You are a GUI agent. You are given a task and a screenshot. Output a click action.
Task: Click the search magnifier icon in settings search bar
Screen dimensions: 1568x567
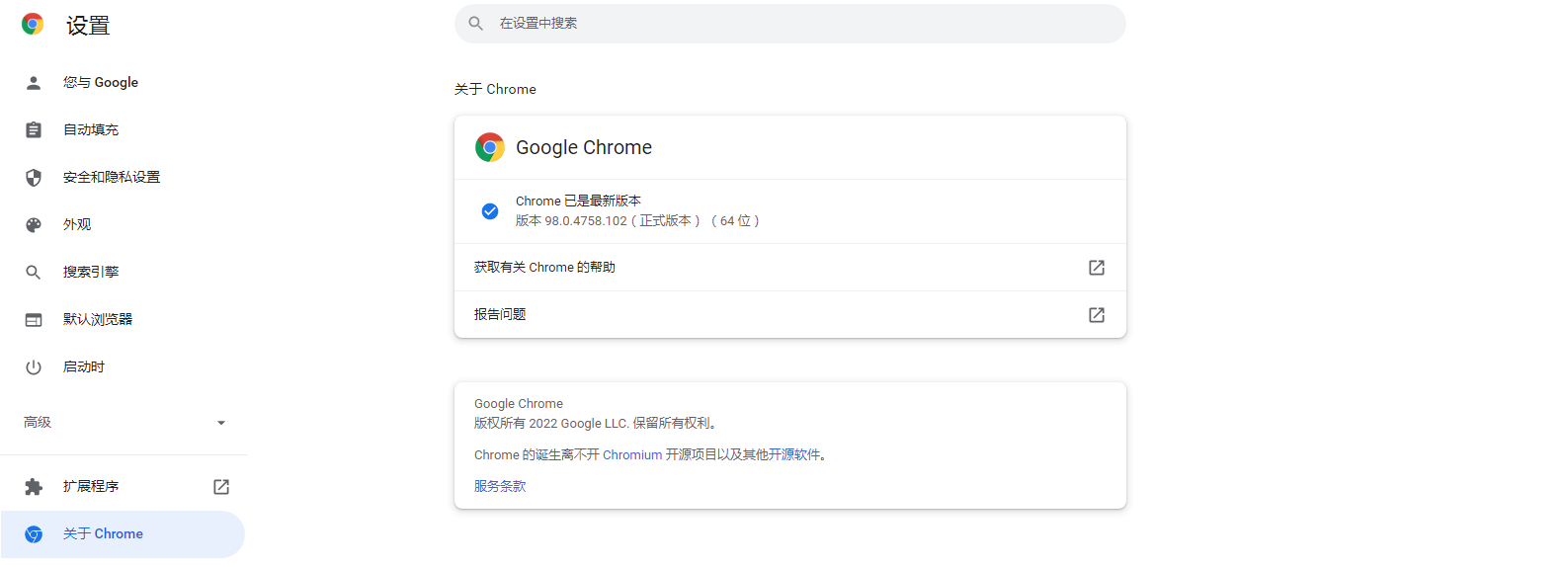pyautogui.click(x=476, y=23)
